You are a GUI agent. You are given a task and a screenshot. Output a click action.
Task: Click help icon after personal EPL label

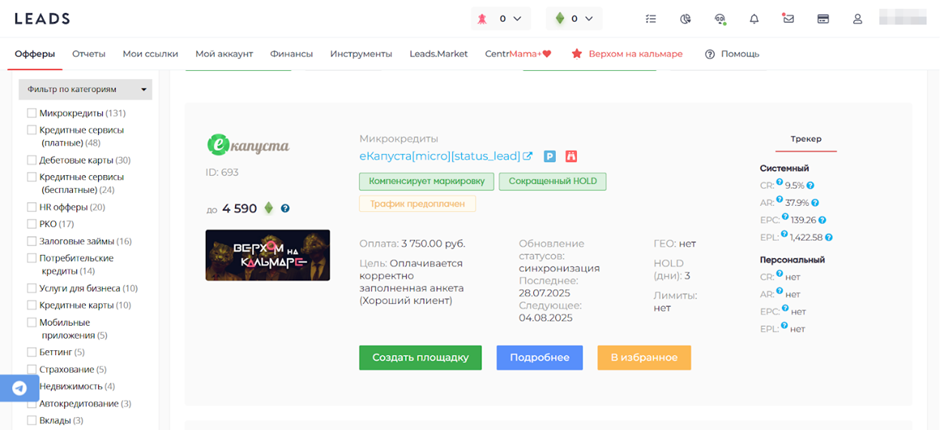tap(784, 326)
